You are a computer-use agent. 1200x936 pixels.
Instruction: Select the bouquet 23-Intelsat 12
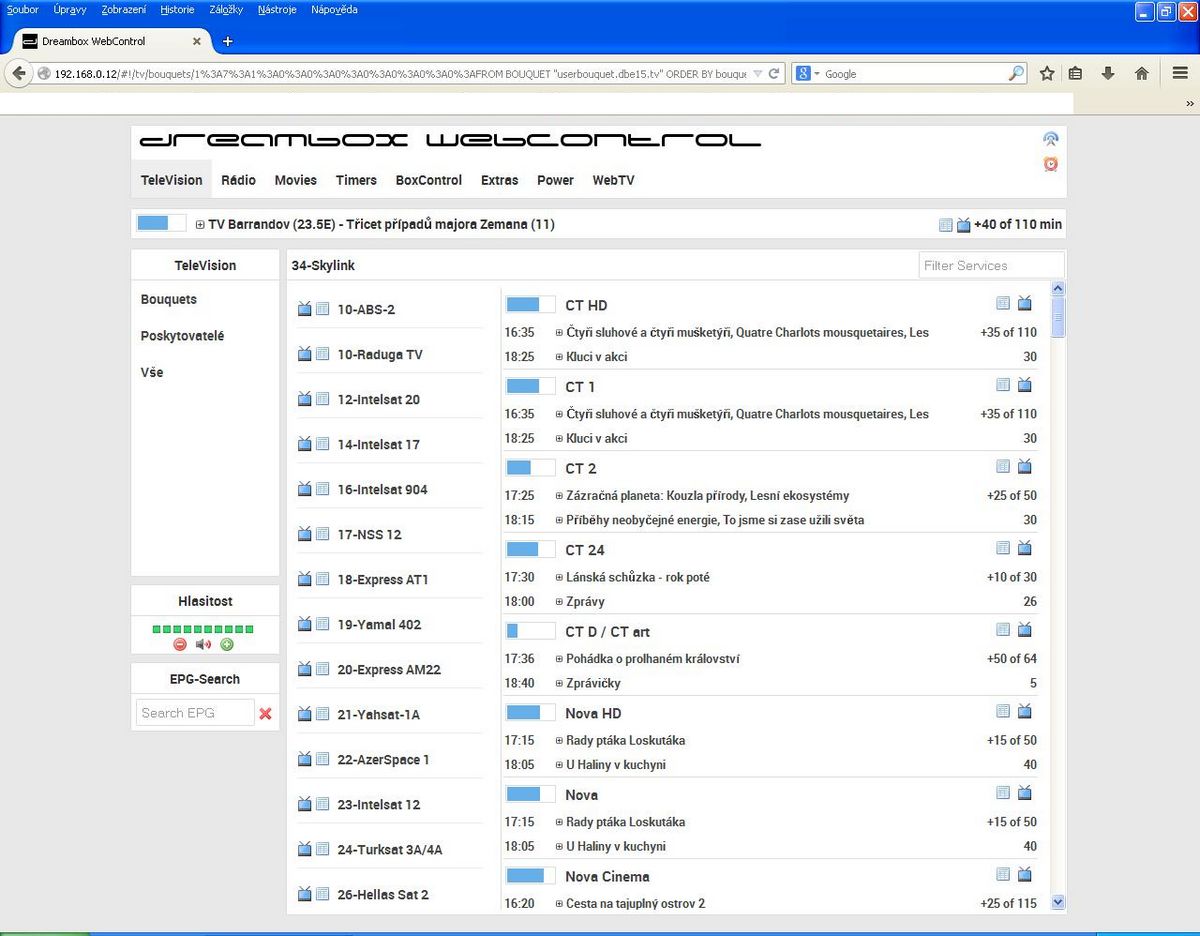(379, 804)
